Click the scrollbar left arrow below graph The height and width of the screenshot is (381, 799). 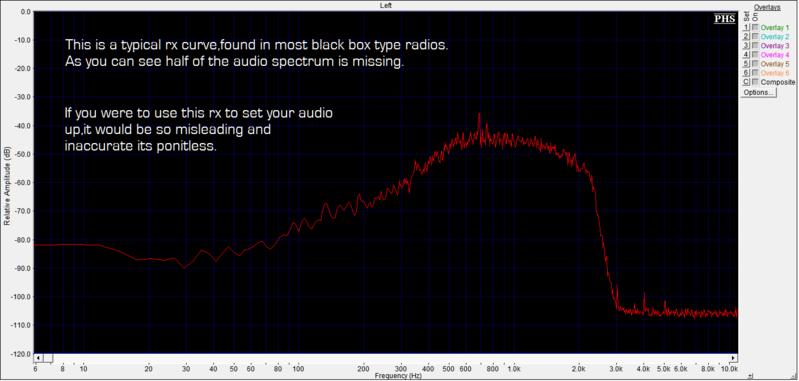[x=37, y=358]
